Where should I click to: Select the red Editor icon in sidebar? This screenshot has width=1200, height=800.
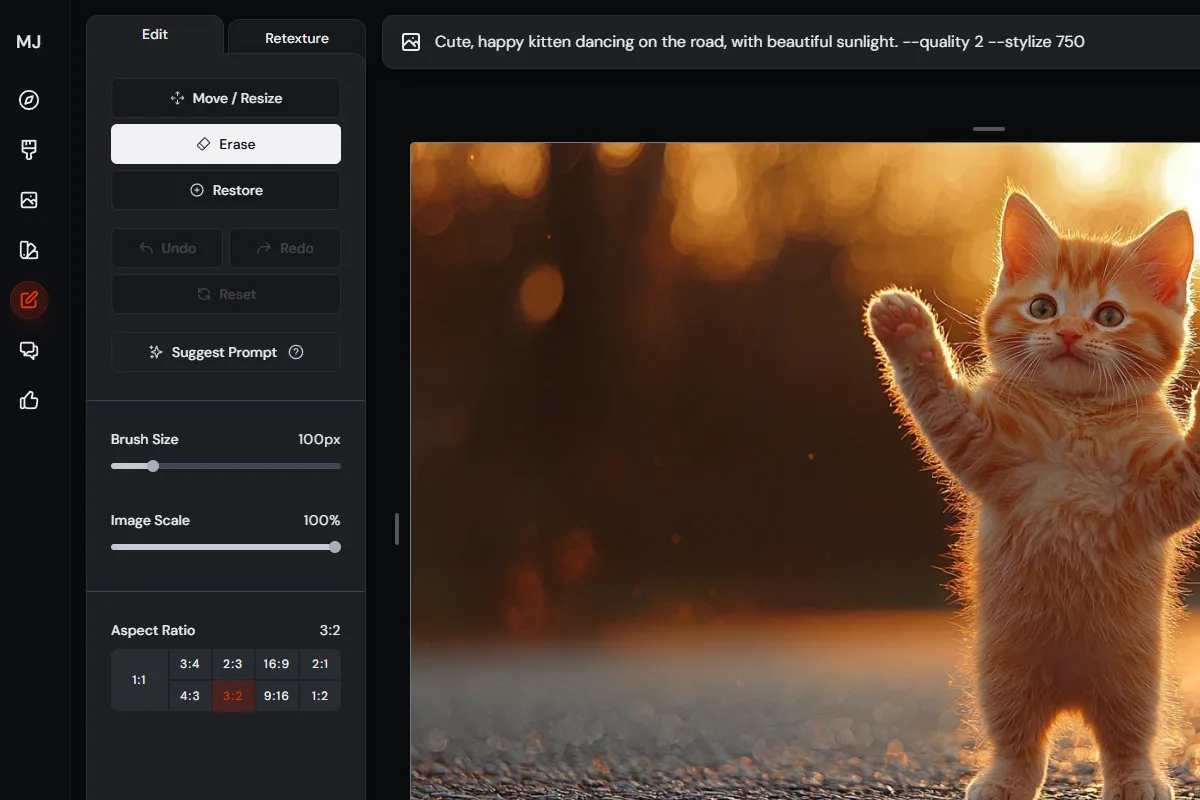pyautogui.click(x=29, y=300)
